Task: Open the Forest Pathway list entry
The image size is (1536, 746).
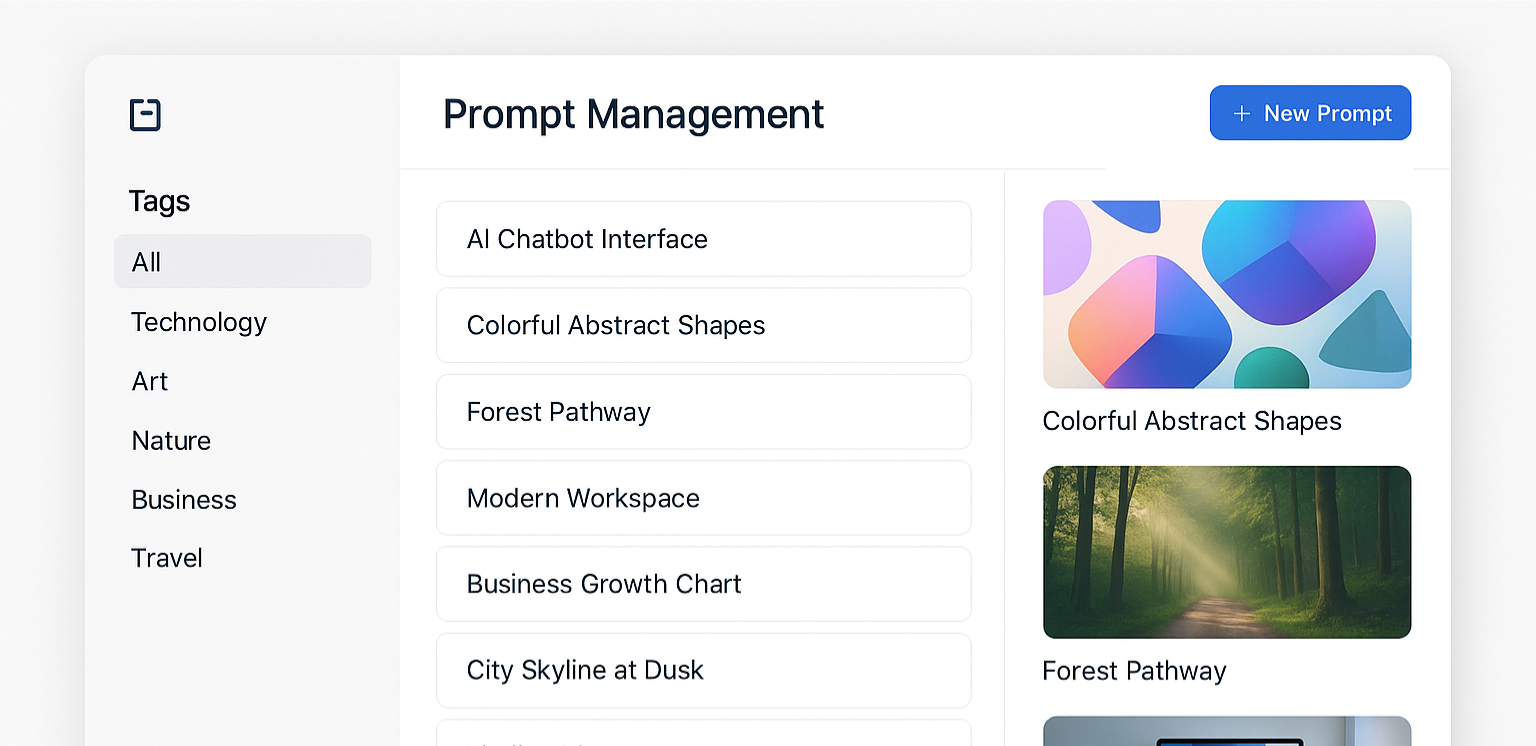Action: [704, 412]
